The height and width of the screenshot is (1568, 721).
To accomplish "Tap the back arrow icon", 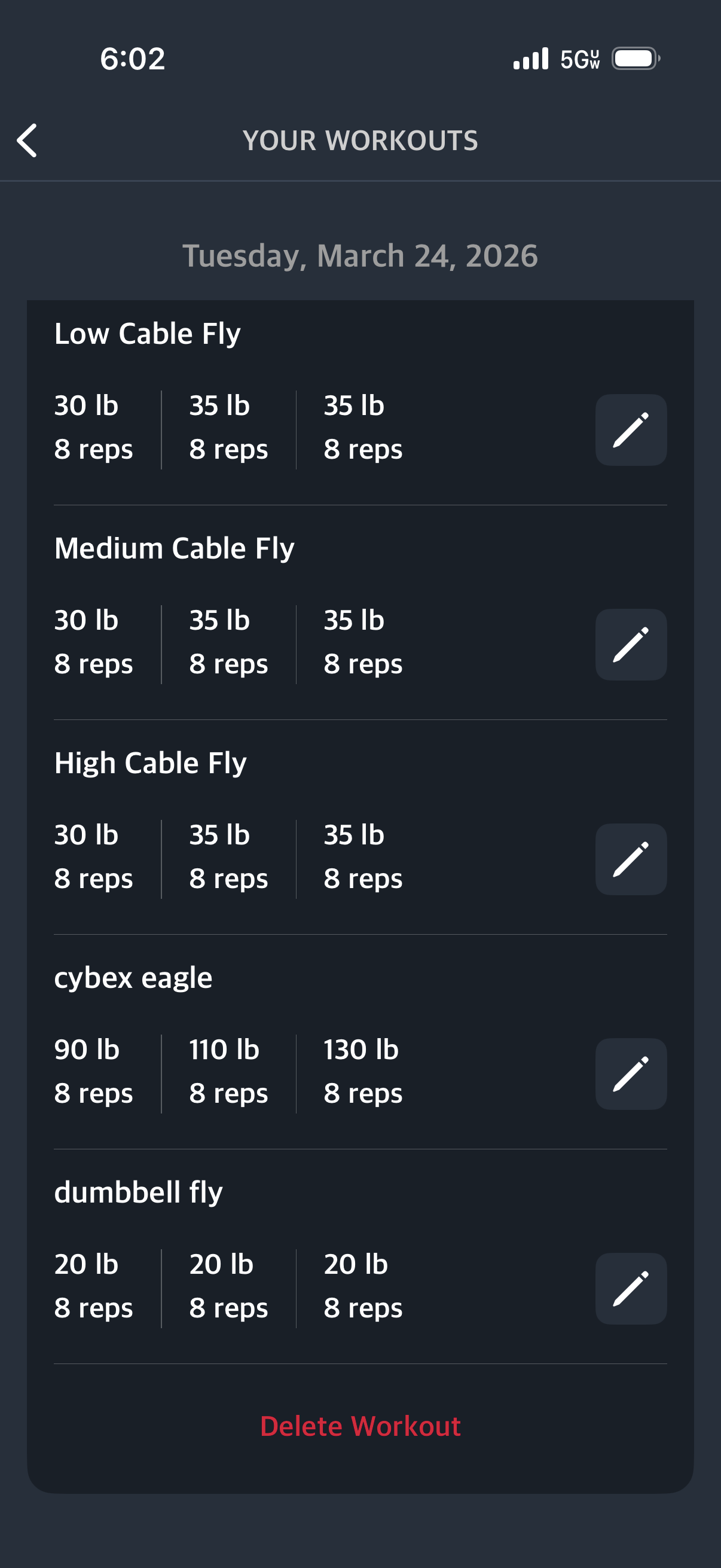I will tap(28, 141).
